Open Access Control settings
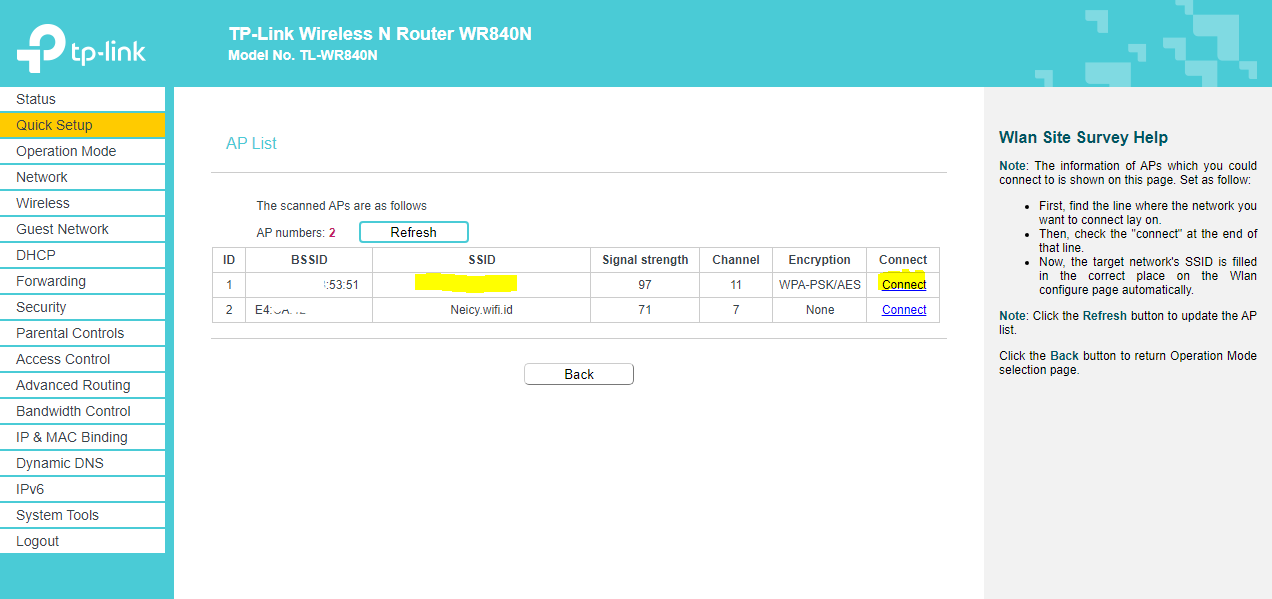This screenshot has width=1272, height=599. pos(82,359)
